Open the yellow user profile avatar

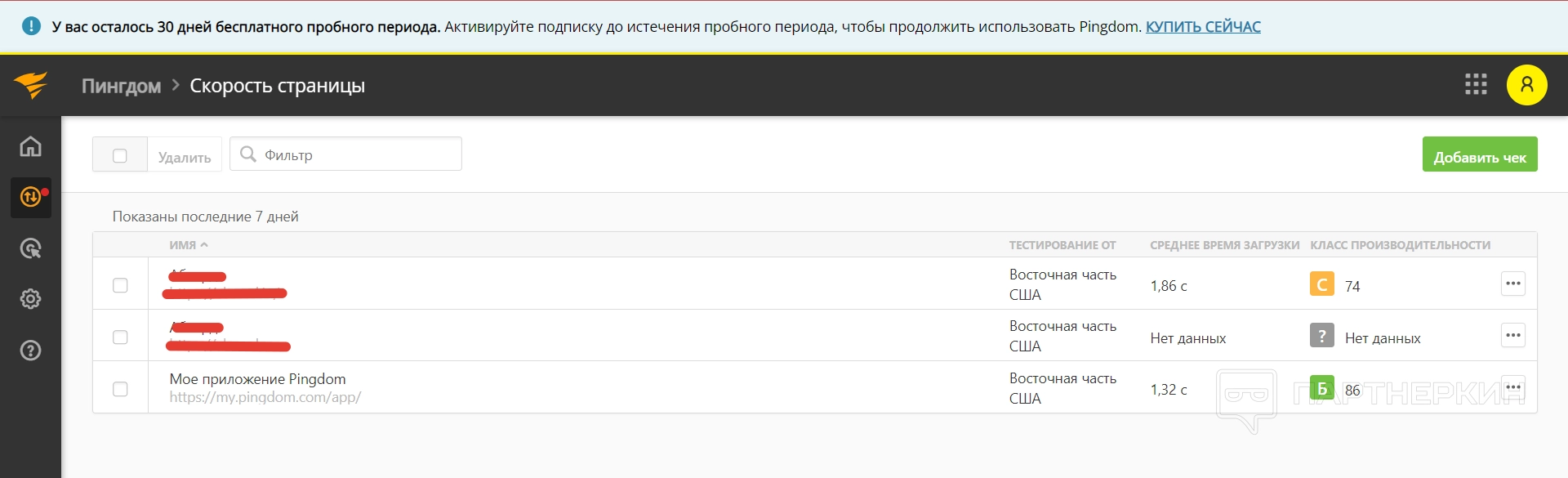[x=1526, y=85]
